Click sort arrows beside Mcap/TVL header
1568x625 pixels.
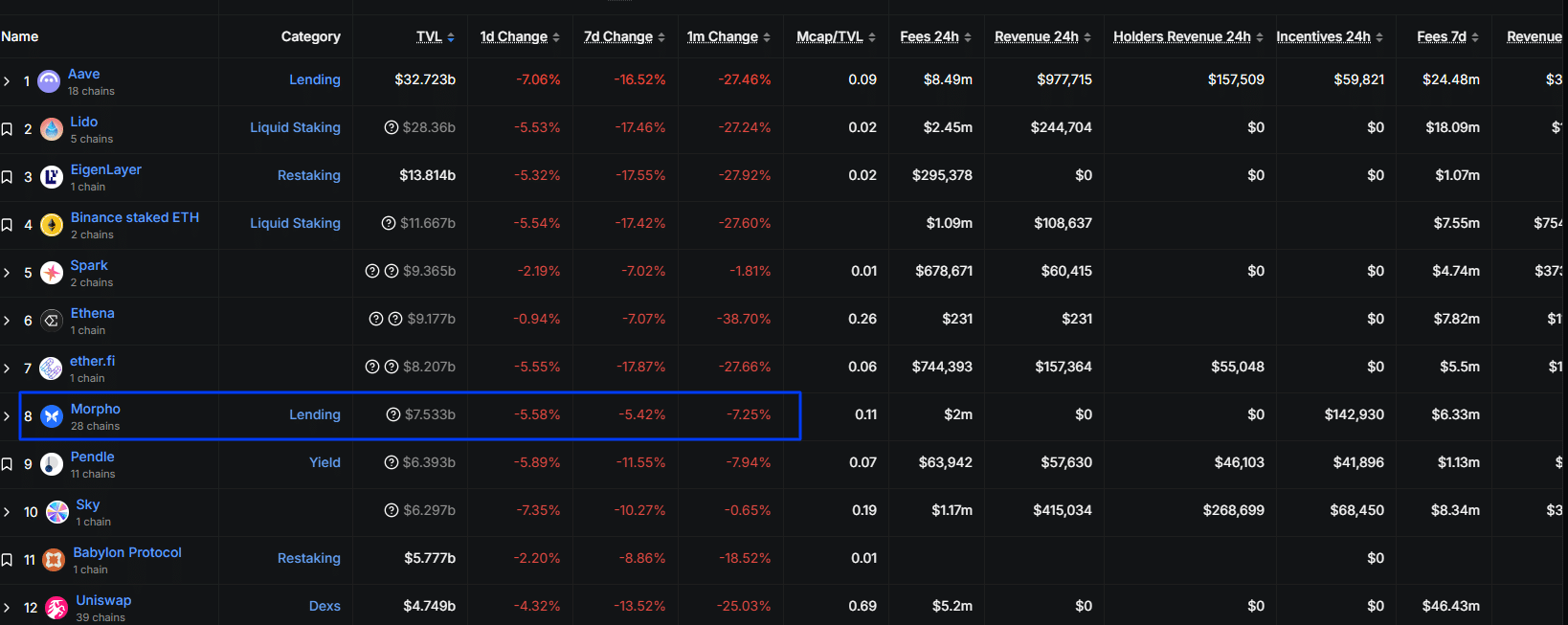[872, 37]
